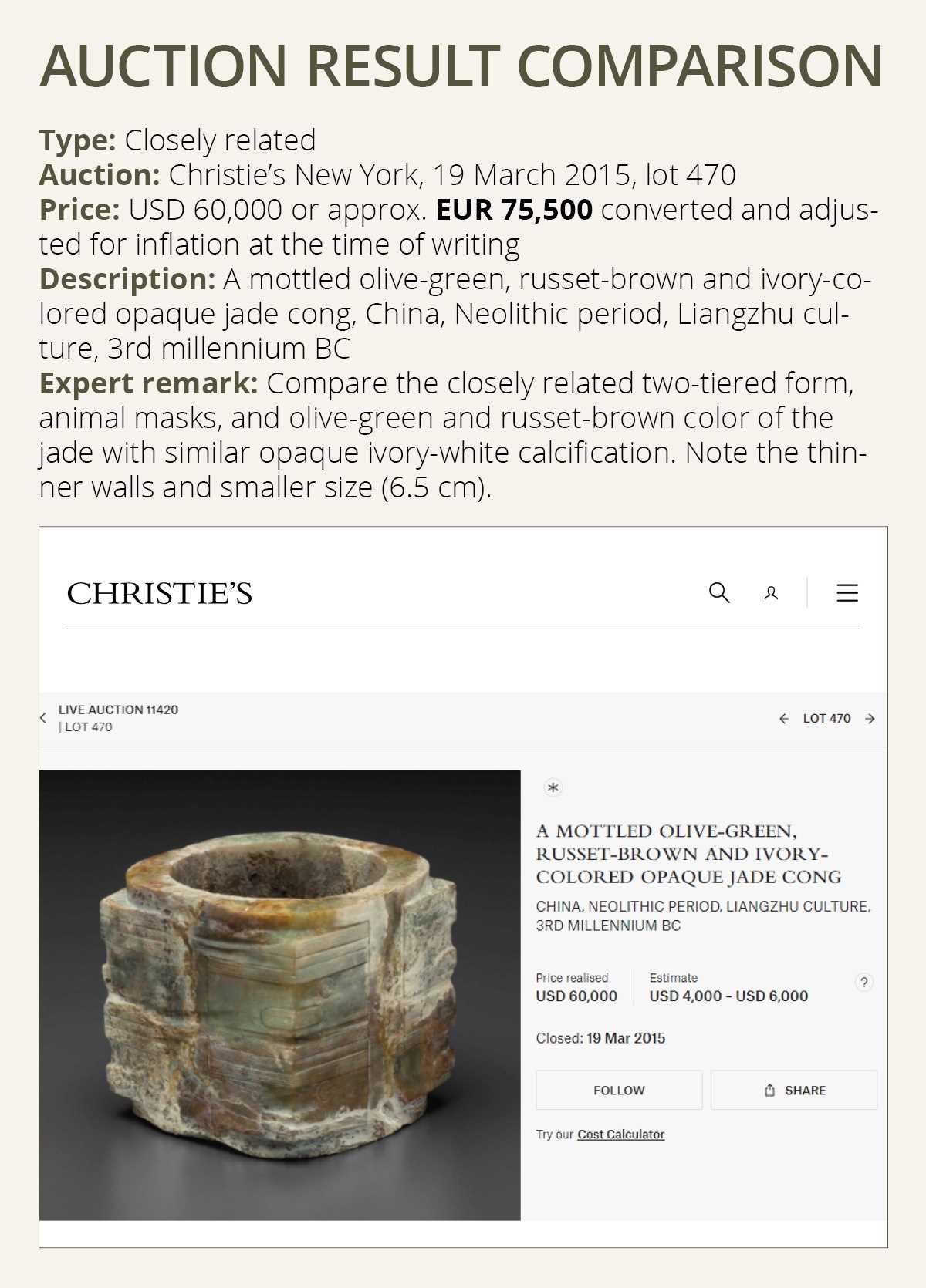The image size is (926, 1288).
Task: Expand previous page with left chevron
Action: [x=45, y=716]
